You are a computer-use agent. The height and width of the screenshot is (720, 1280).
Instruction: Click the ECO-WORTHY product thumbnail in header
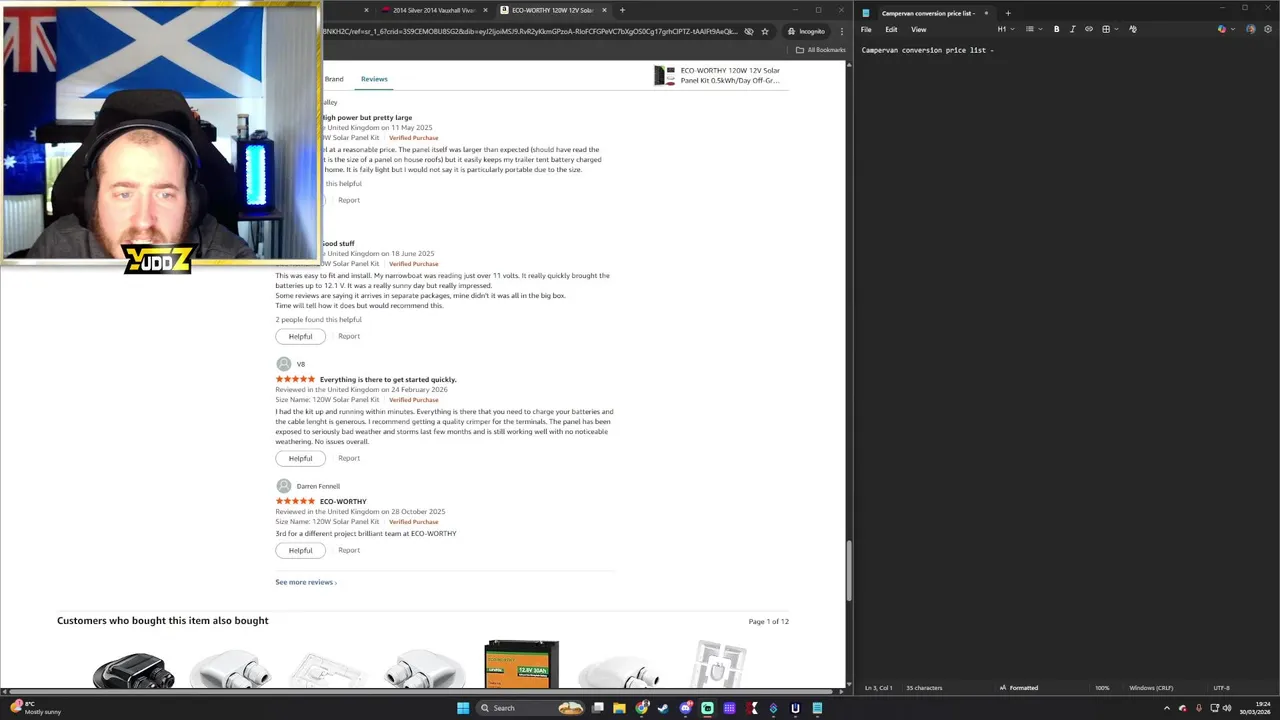point(664,76)
